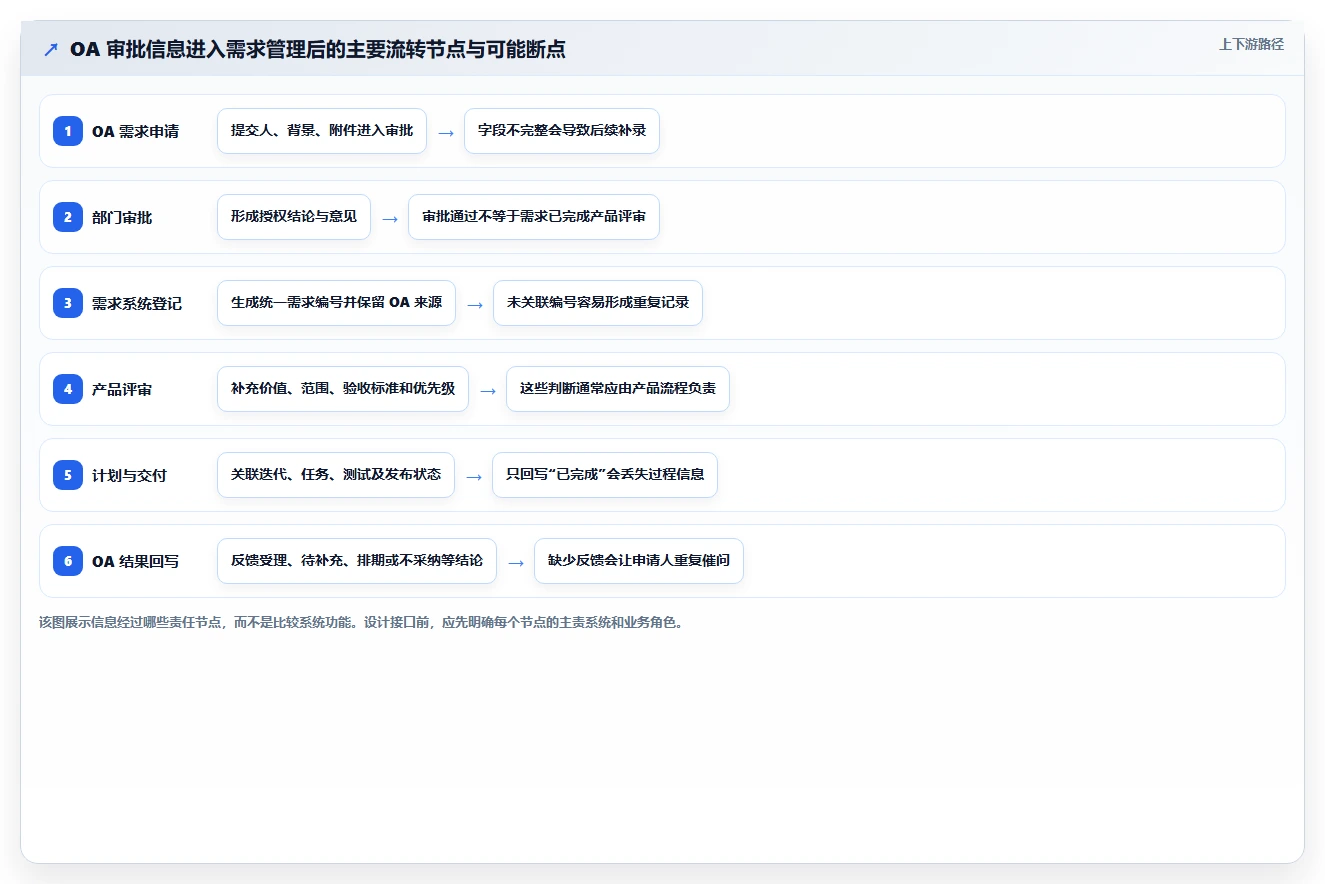Select the step 4 number badge
This screenshot has height=884, width=1325.
68,389
